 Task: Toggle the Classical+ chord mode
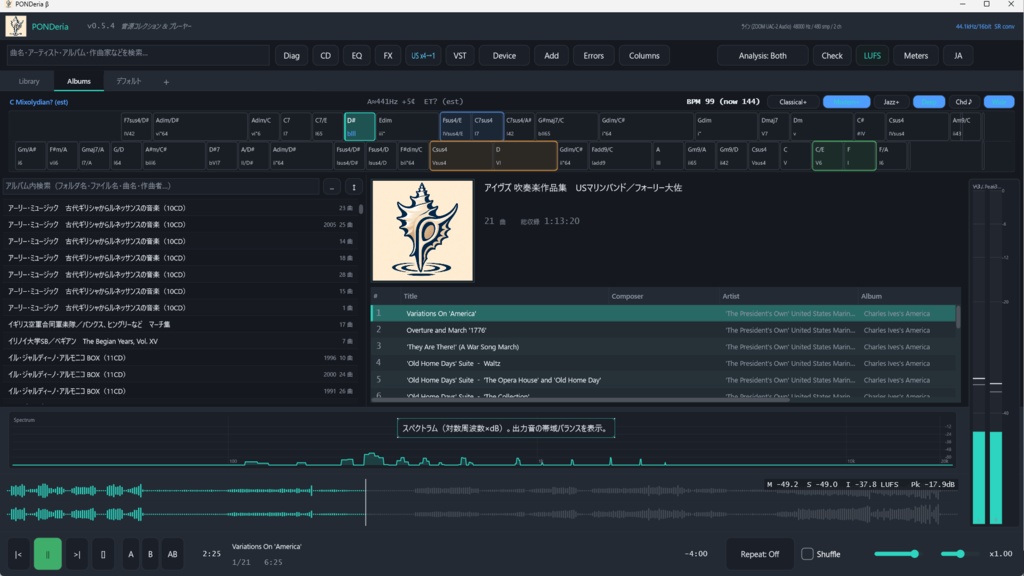click(x=793, y=102)
